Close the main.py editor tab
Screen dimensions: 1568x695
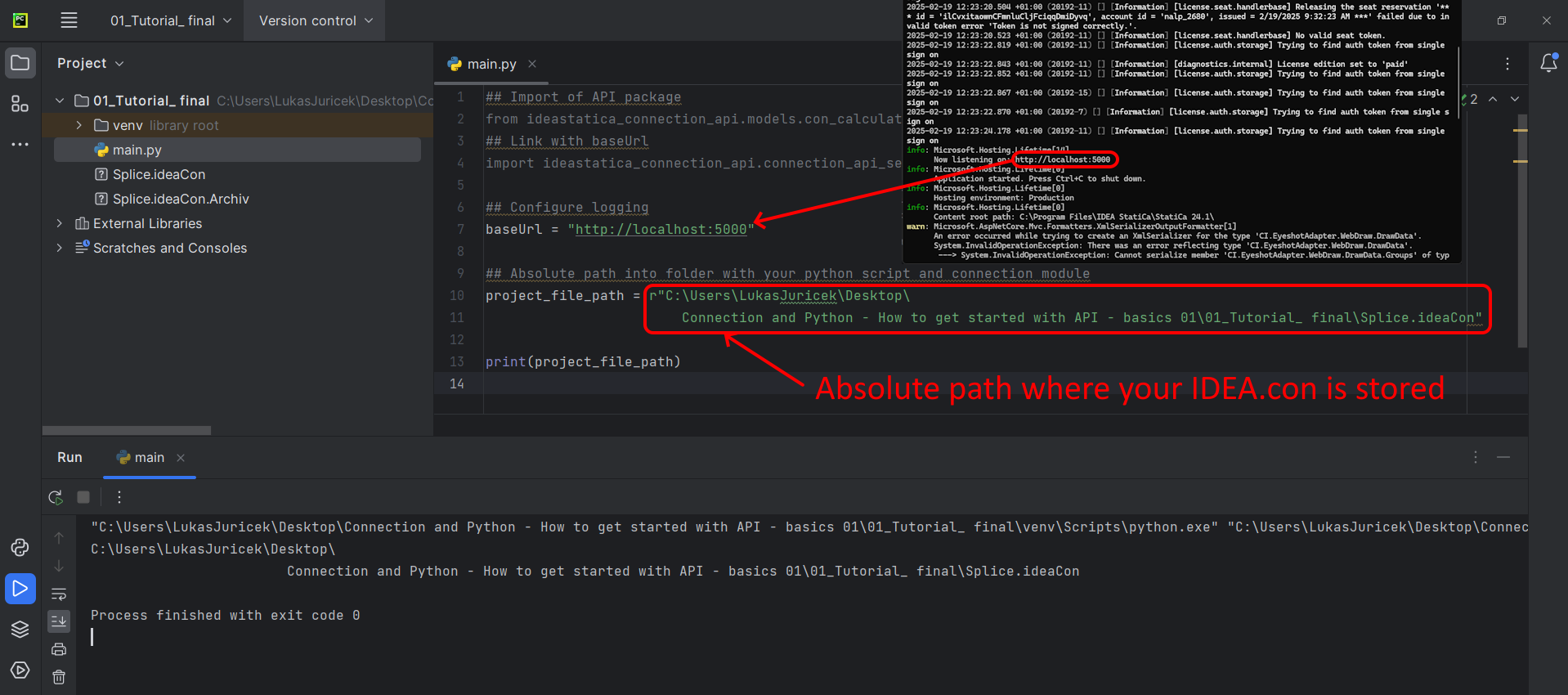point(532,64)
